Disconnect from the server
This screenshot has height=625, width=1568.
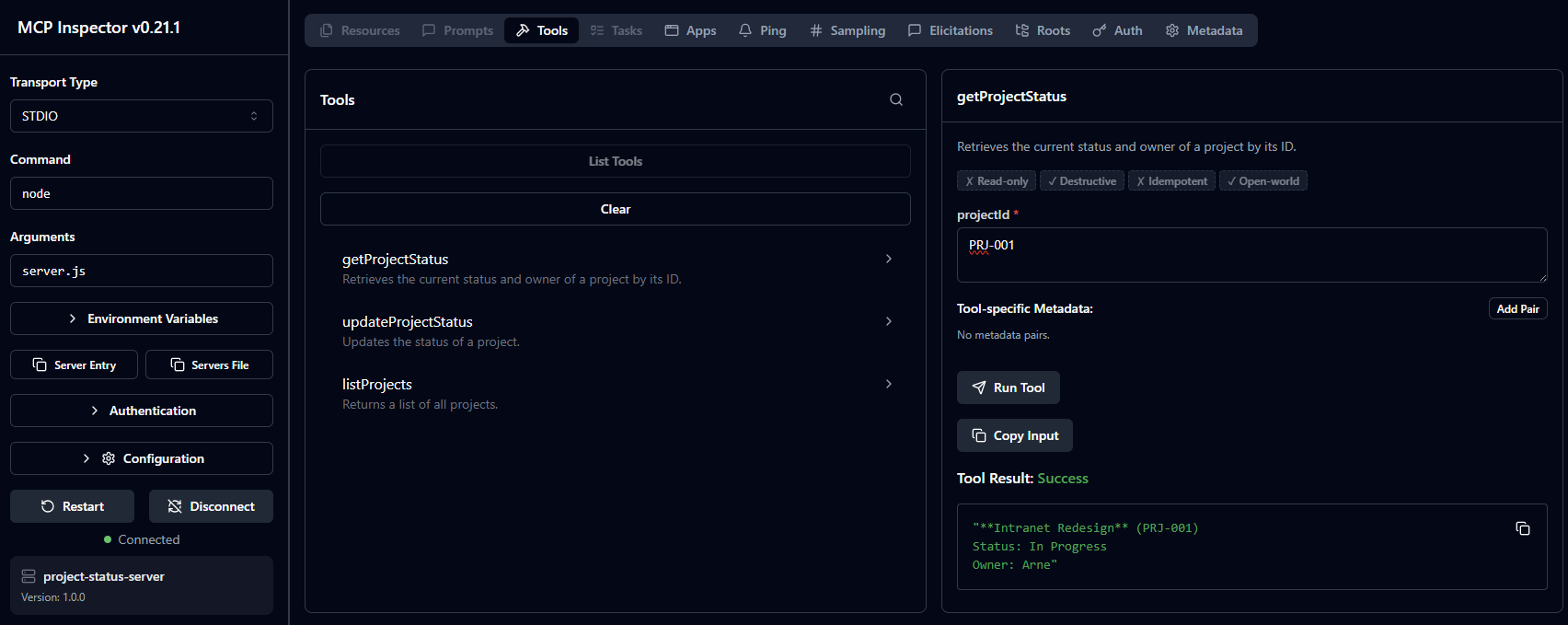[x=211, y=506]
